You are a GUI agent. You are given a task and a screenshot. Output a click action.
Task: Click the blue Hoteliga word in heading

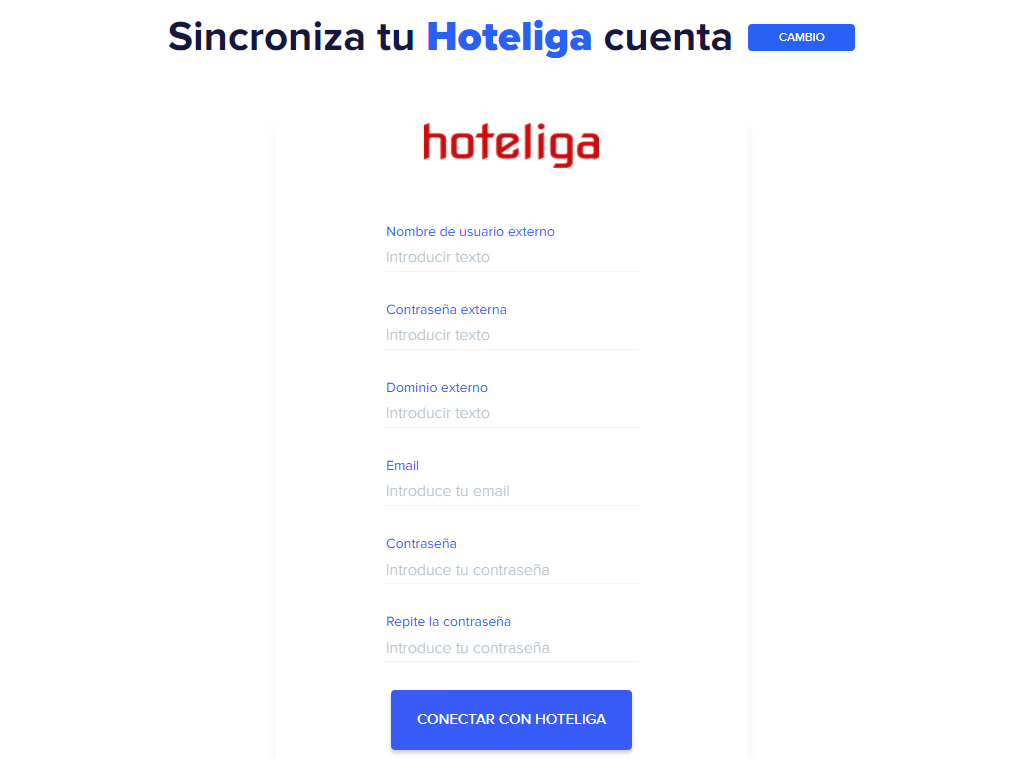click(x=509, y=38)
